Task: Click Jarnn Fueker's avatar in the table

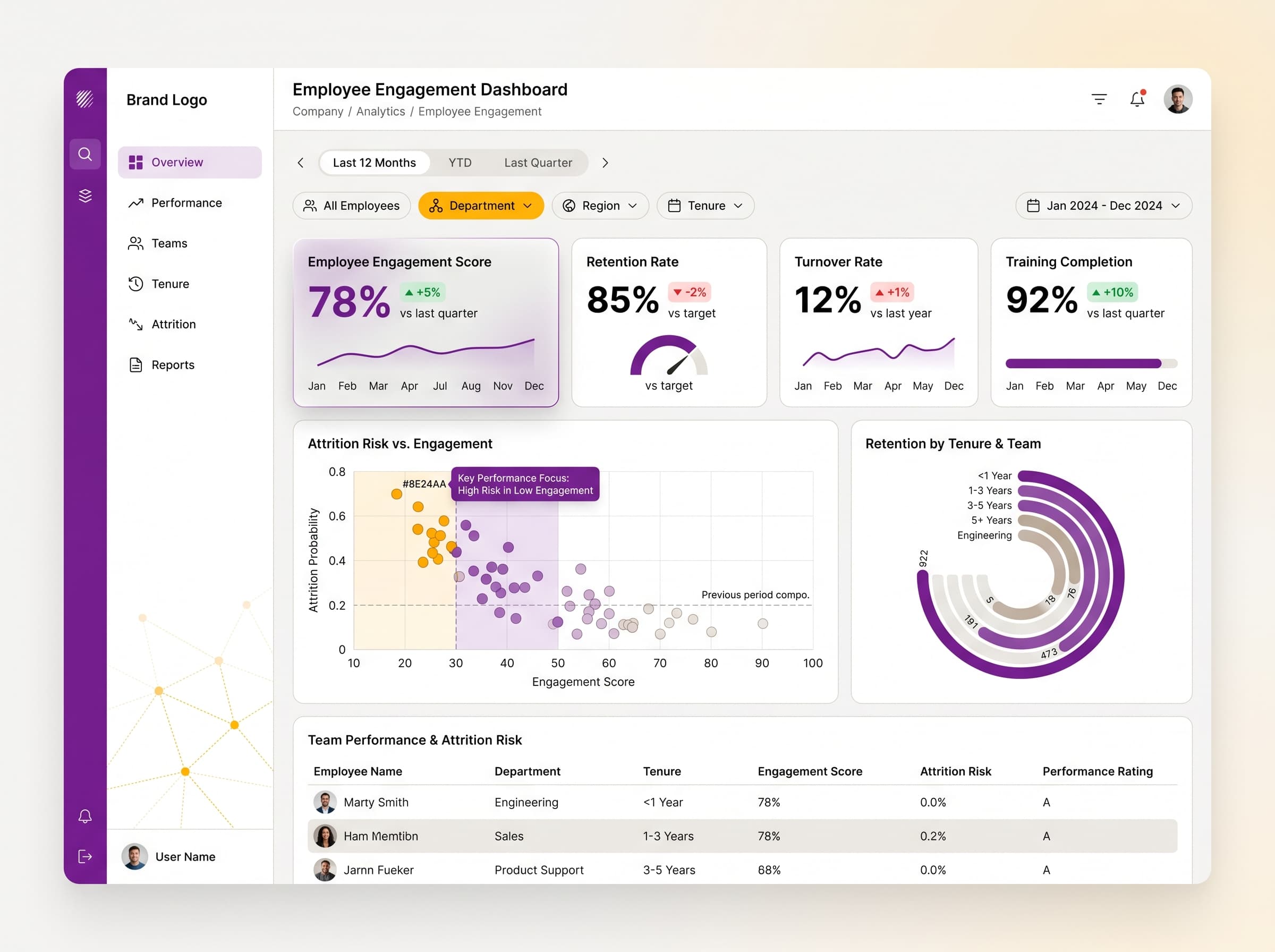Action: [325, 870]
